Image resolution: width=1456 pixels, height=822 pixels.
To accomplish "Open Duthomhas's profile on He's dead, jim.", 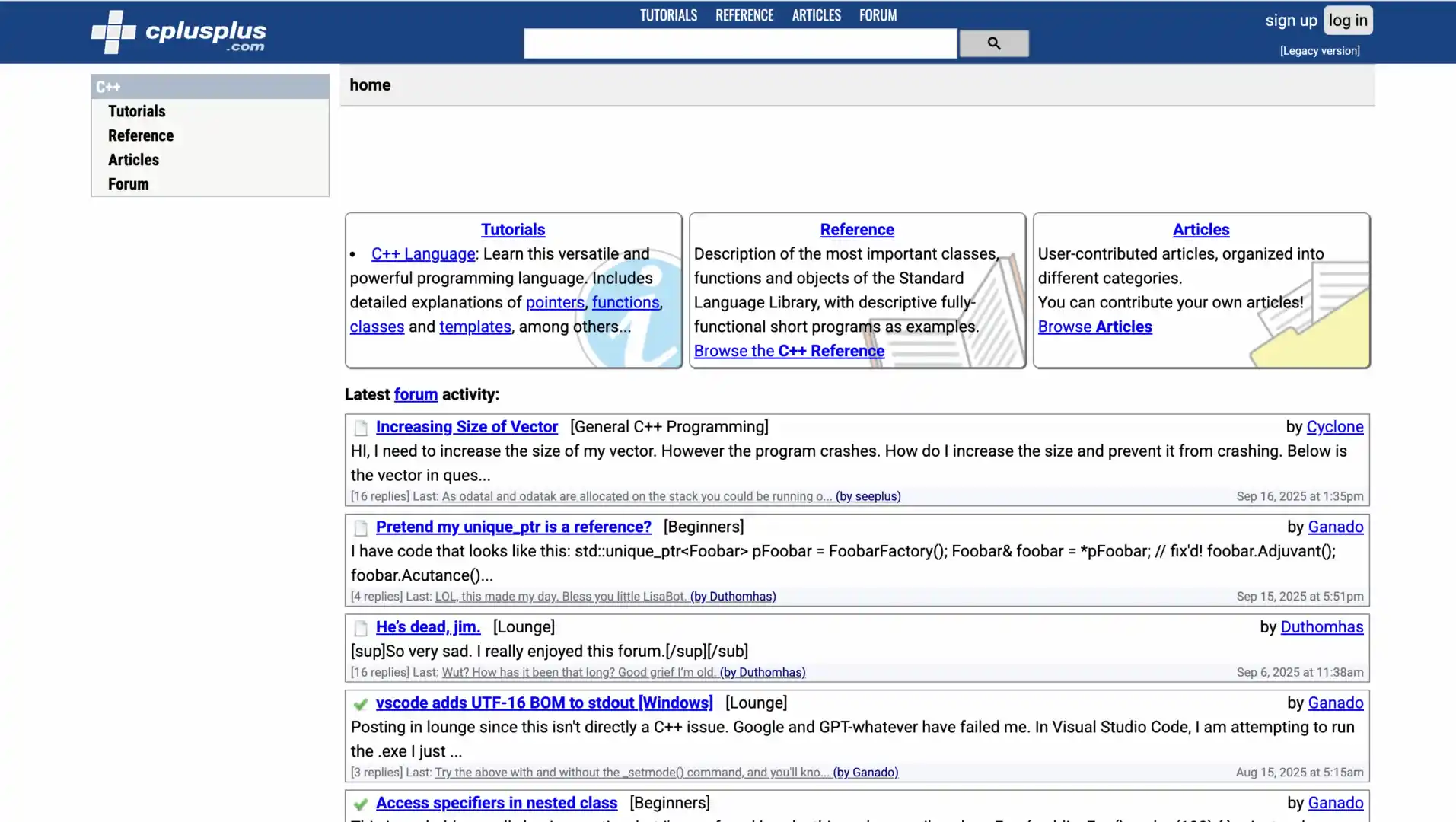I will point(1321,628).
